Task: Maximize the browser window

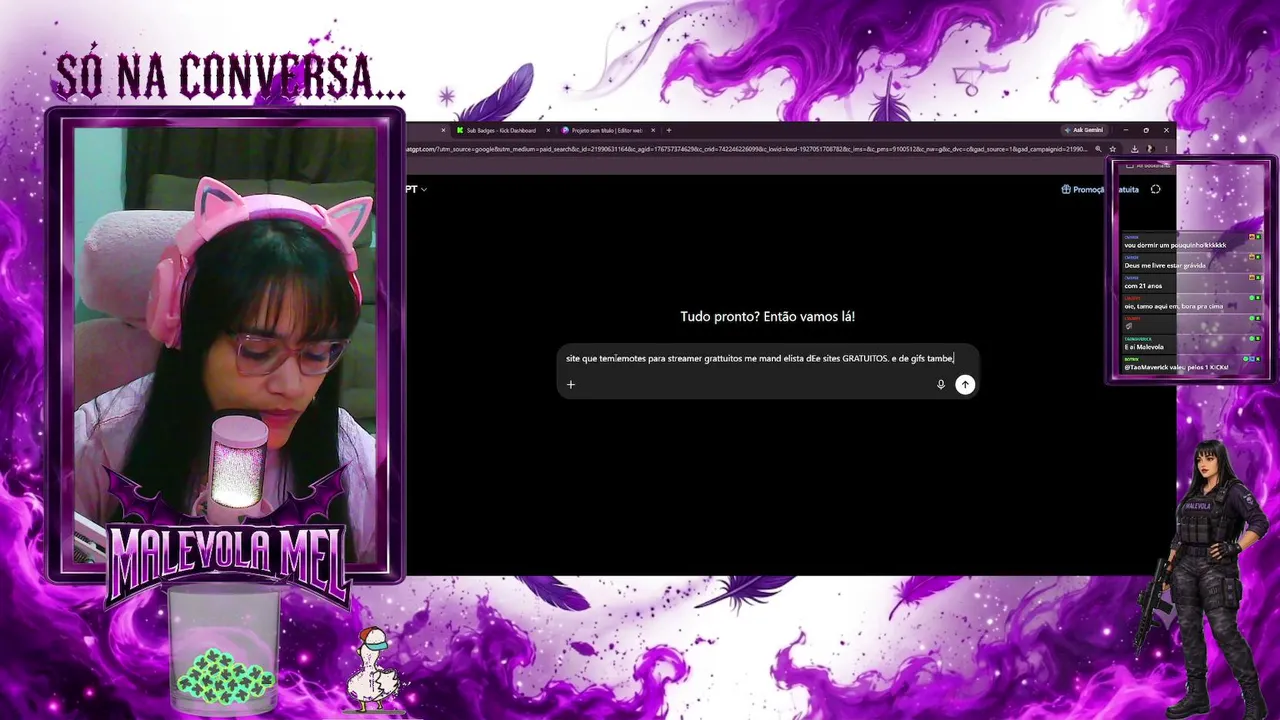Action: (1146, 130)
